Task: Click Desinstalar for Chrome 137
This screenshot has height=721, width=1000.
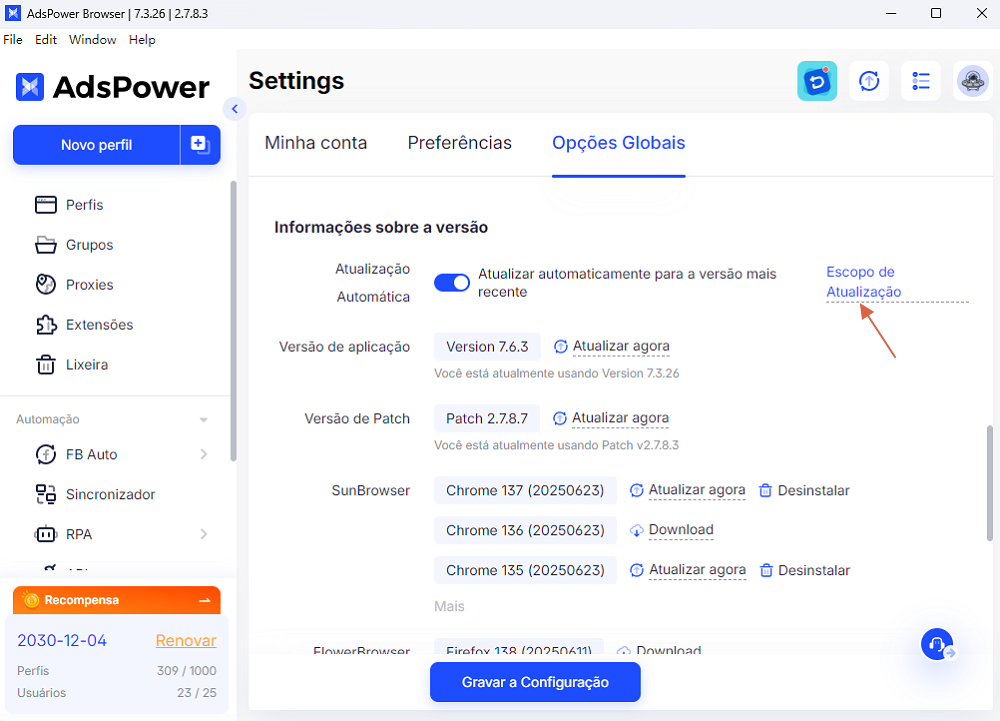Action: point(814,490)
